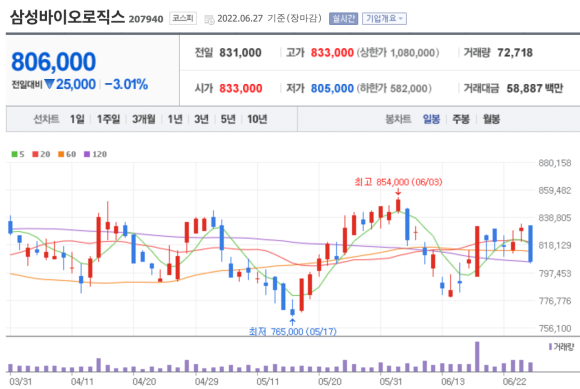This screenshot has width=580, height=389.
Task: Click the 880,158 price axis label
Action: point(555,163)
